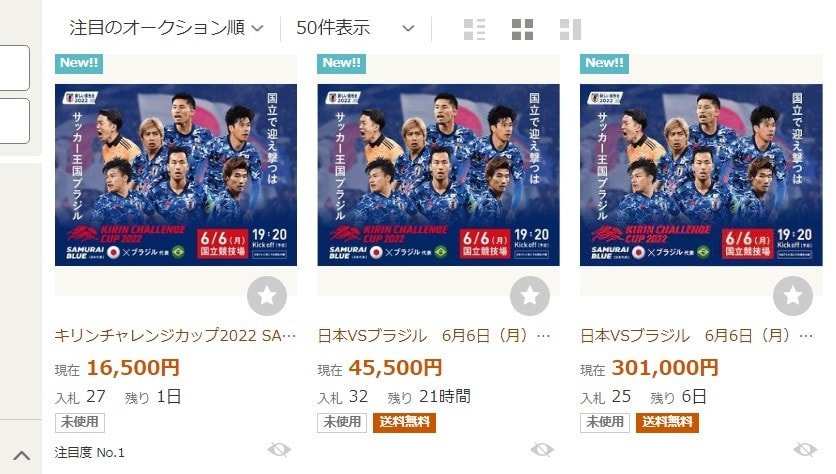Screen dimensions: 836x474
Task: Open the キリンチャレンジカップ2022 listing title
Action: [175, 335]
